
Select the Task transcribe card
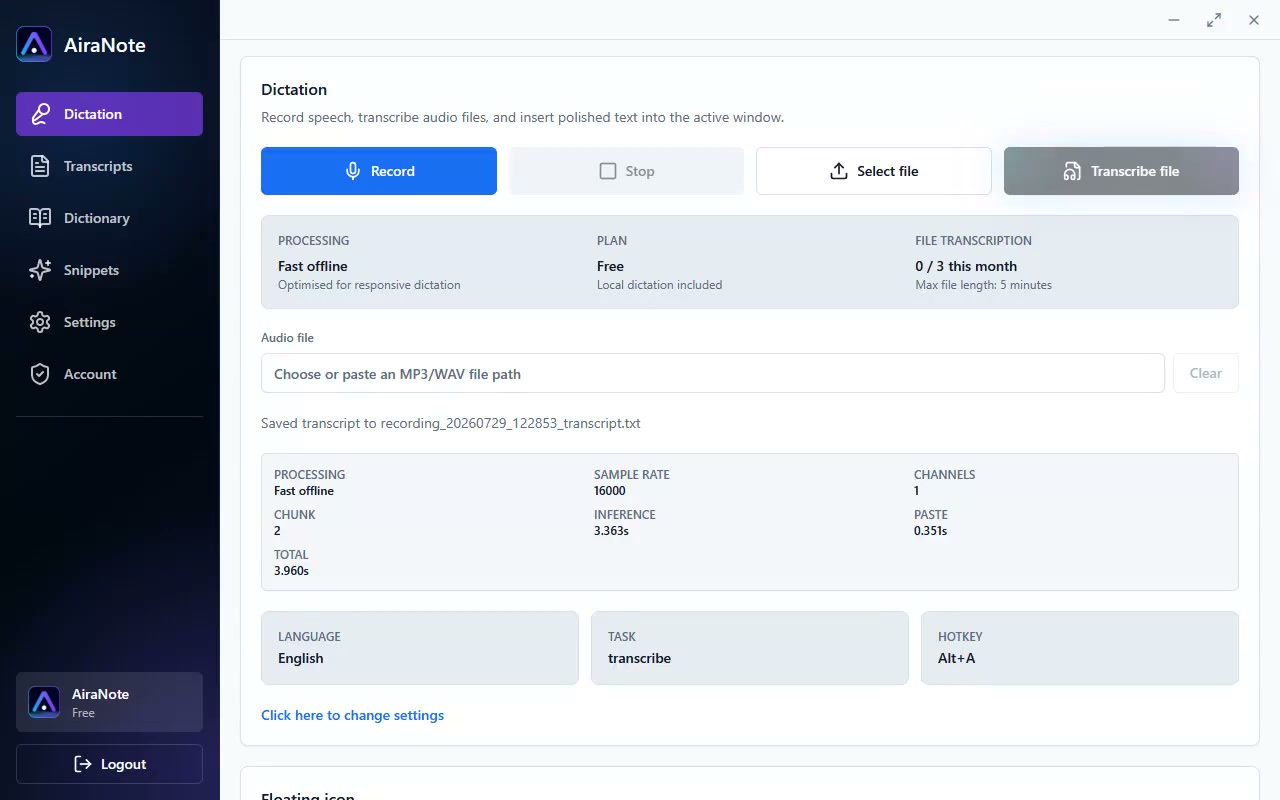tap(750, 648)
